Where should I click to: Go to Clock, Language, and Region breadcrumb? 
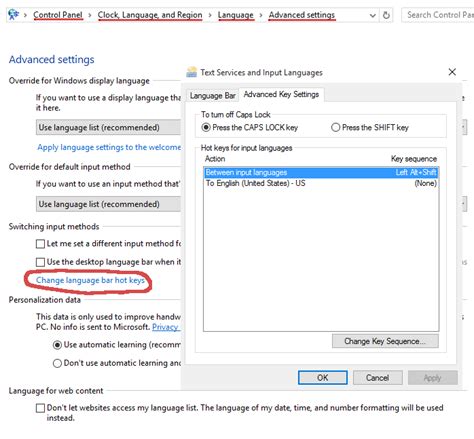150,15
